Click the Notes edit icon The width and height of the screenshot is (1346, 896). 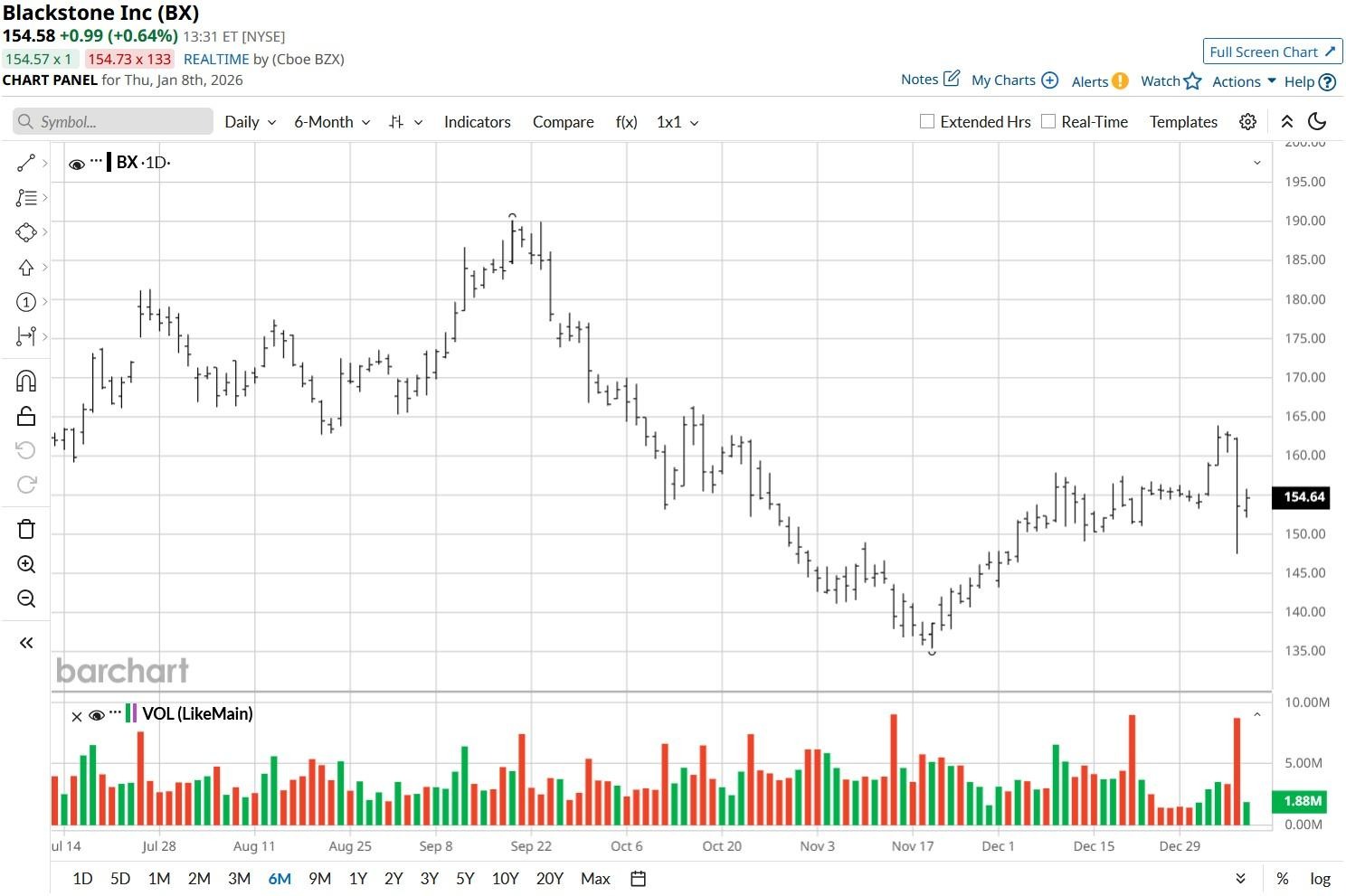952,79
